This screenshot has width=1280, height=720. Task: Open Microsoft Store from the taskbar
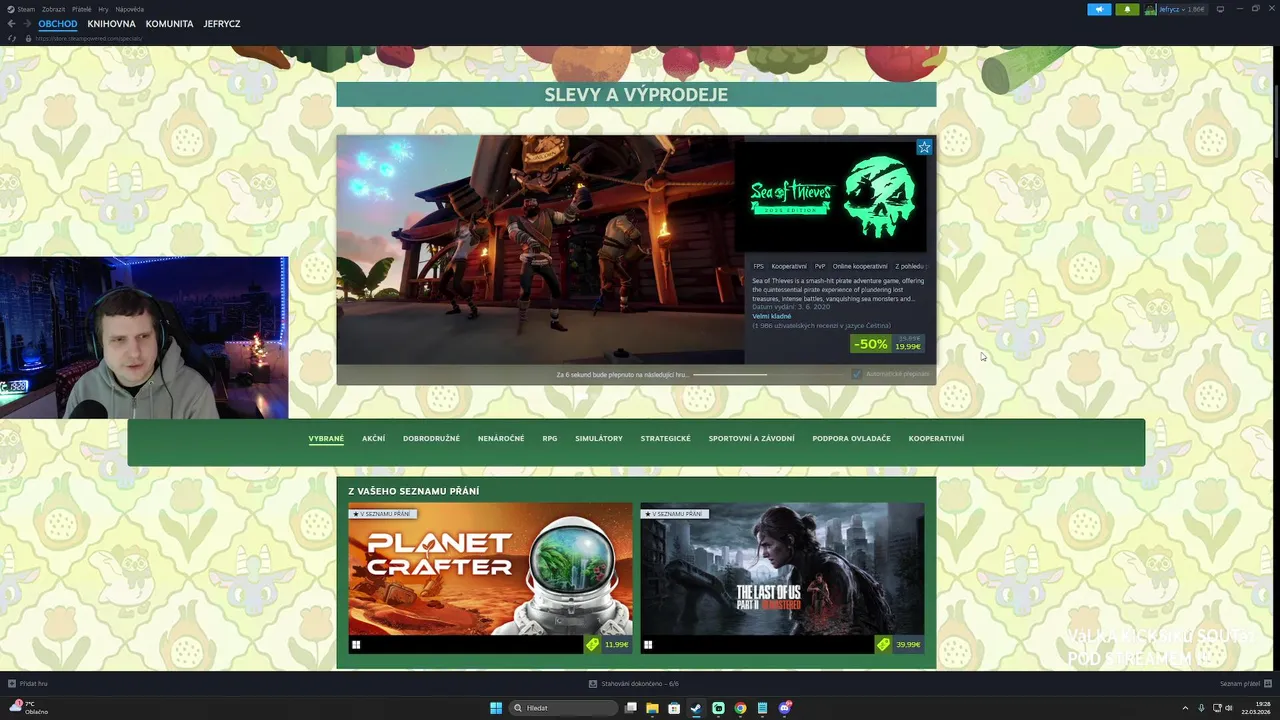pyautogui.click(x=674, y=708)
